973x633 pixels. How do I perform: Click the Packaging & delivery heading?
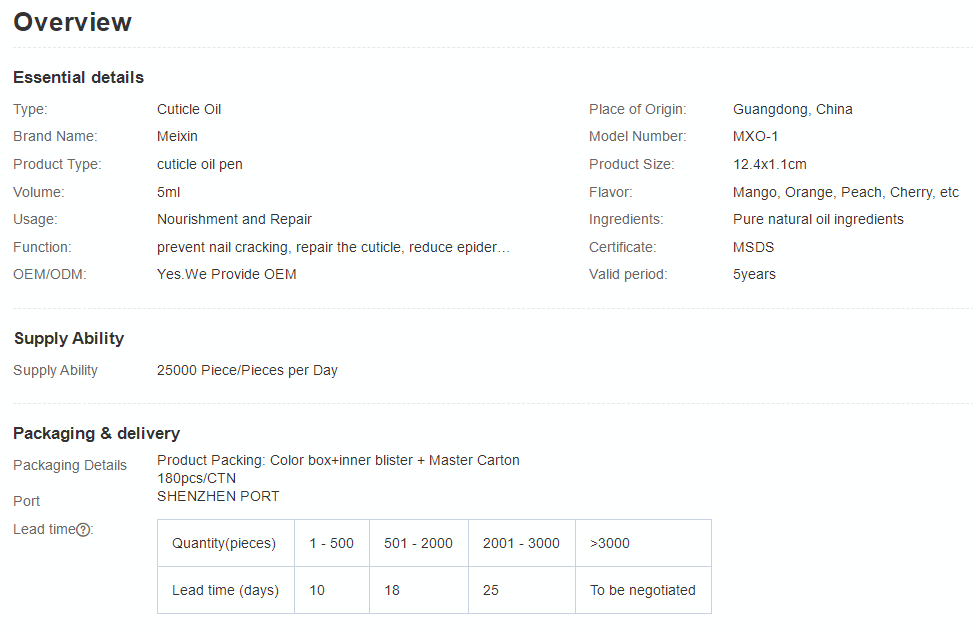point(96,434)
